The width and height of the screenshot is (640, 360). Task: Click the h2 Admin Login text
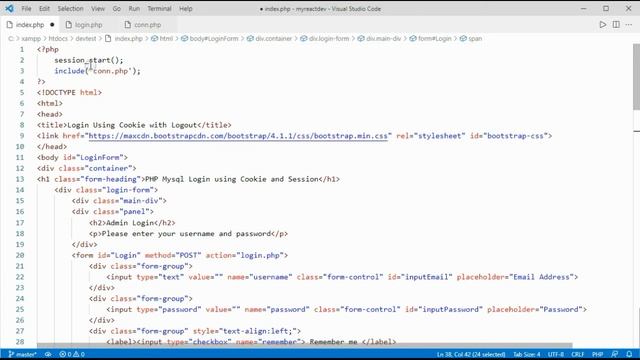coord(130,223)
